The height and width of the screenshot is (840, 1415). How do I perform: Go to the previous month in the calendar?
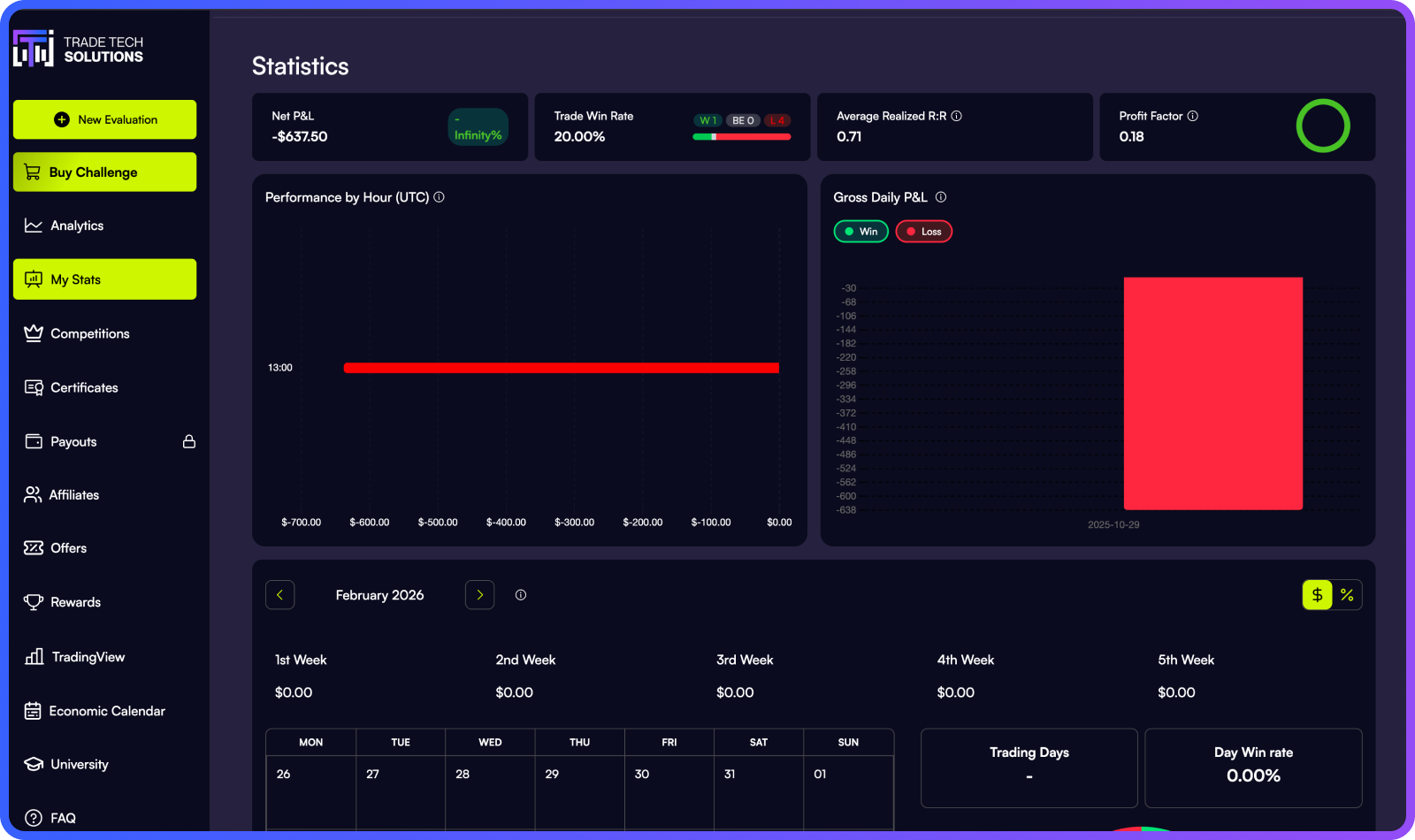(280, 595)
